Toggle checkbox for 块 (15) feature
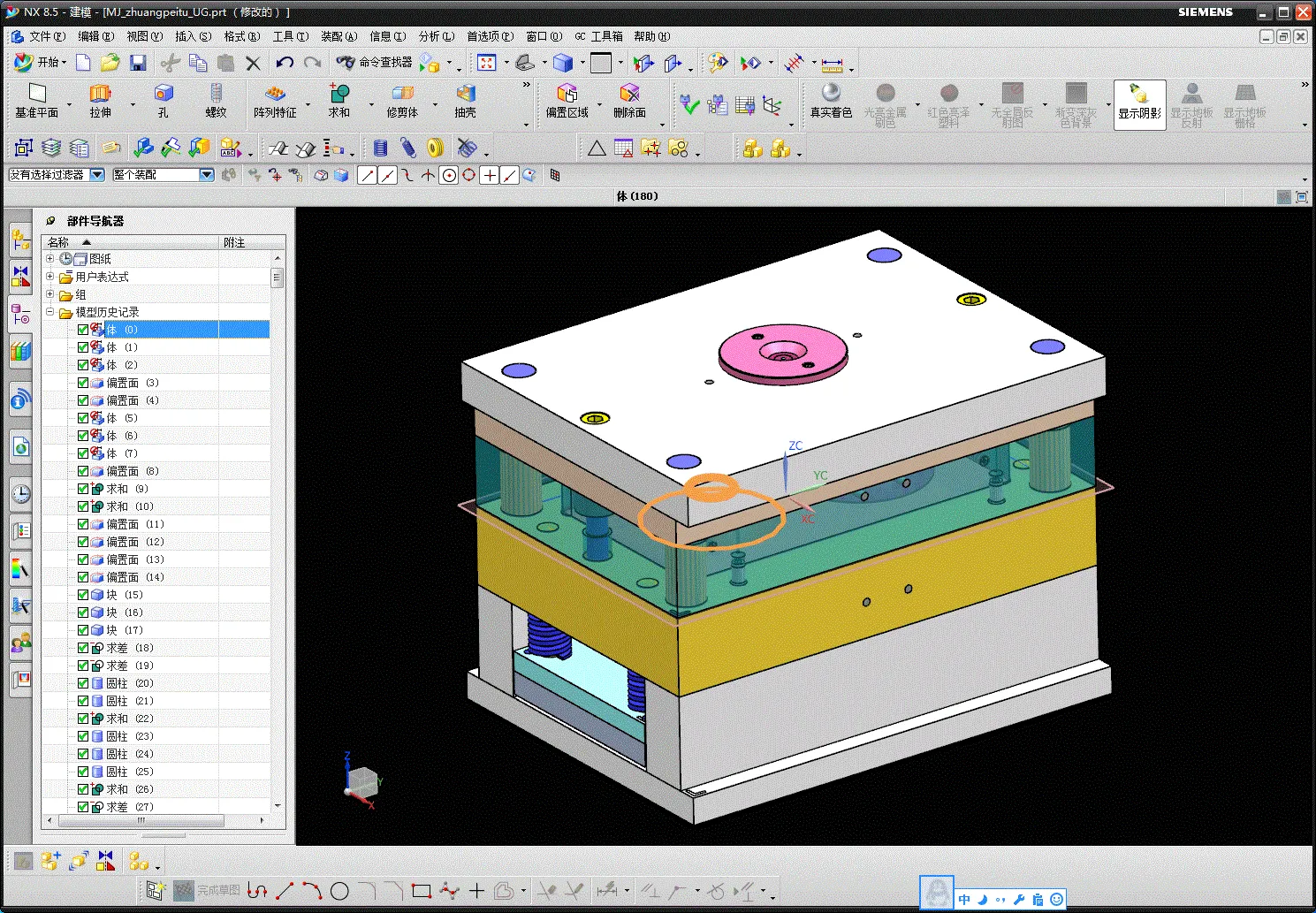 [x=83, y=595]
